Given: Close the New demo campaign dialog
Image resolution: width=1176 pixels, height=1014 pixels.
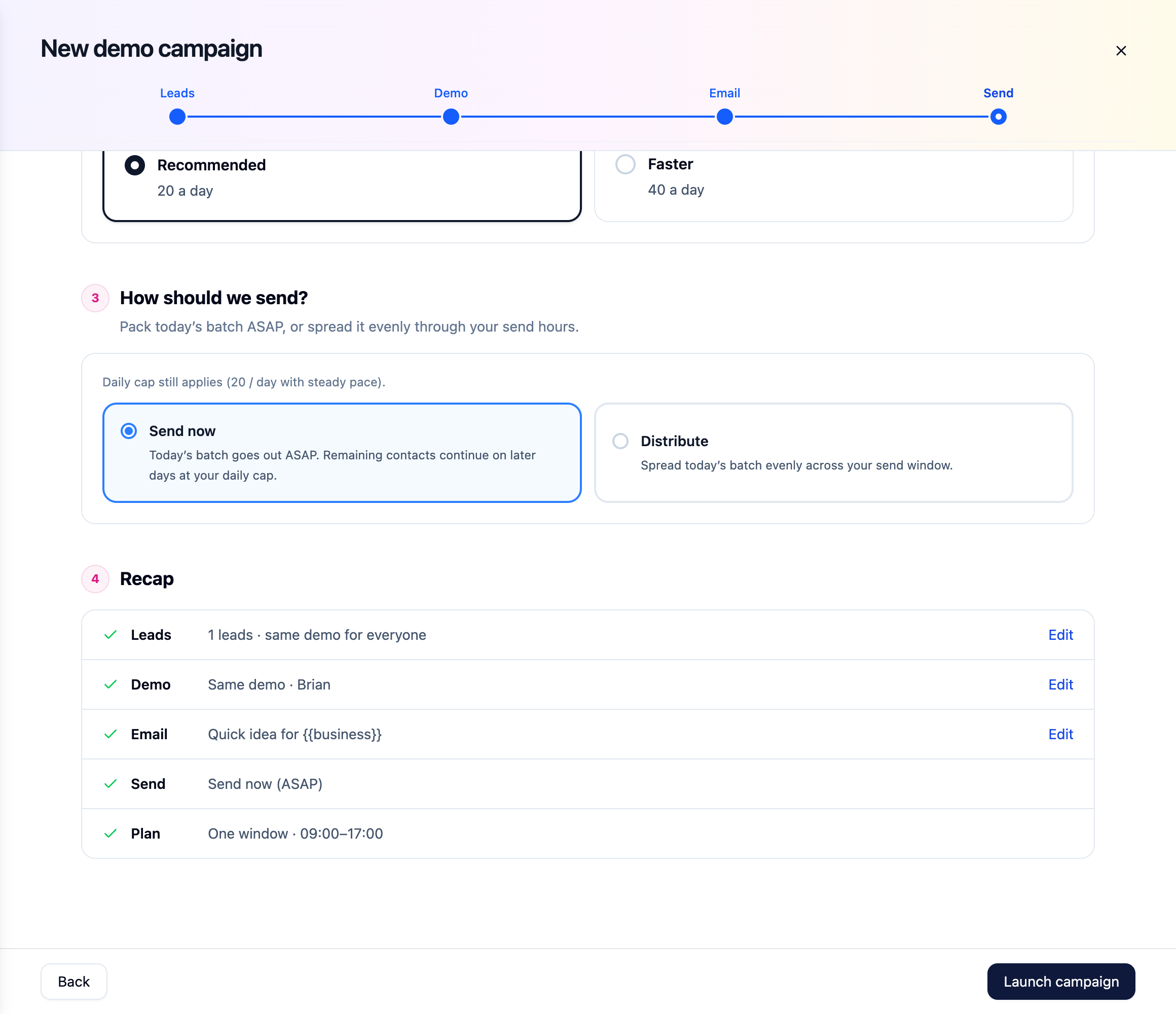Looking at the screenshot, I should (1120, 51).
